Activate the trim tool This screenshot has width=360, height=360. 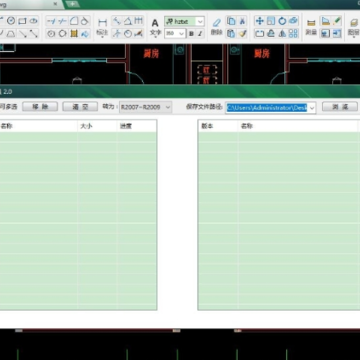pos(51,21)
